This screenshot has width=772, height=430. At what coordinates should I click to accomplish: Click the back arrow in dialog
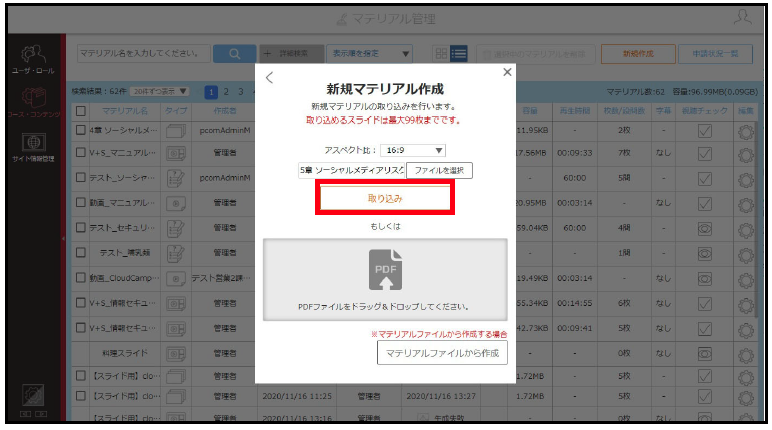pyautogui.click(x=269, y=77)
